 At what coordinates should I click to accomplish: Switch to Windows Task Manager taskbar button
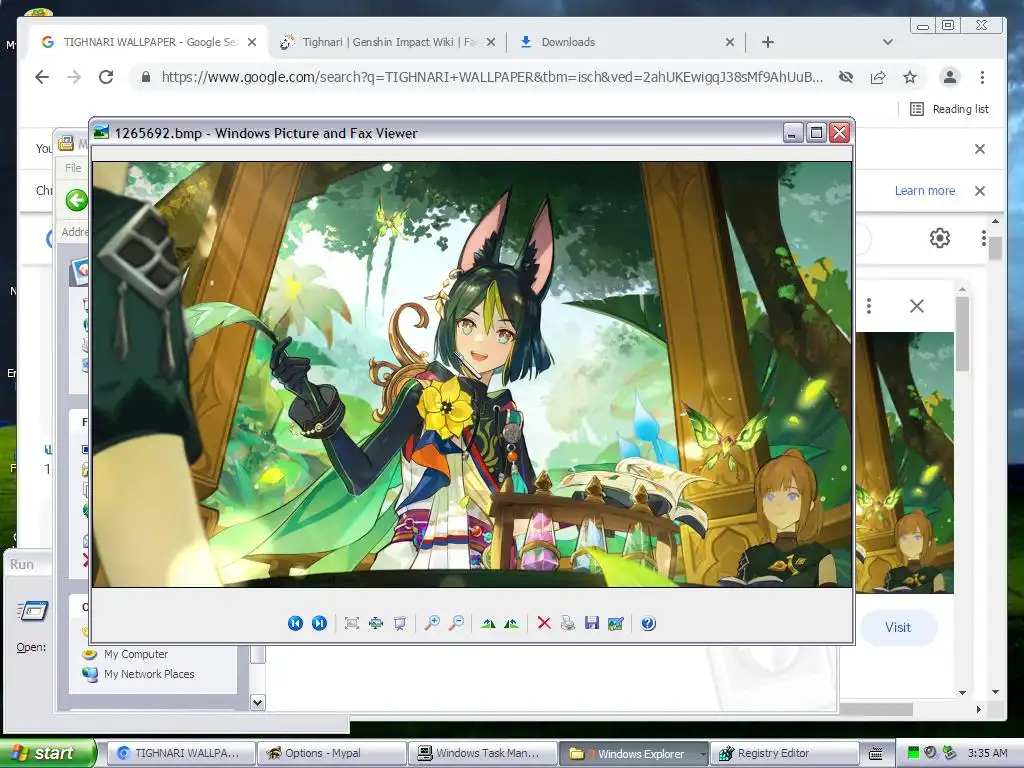point(482,753)
